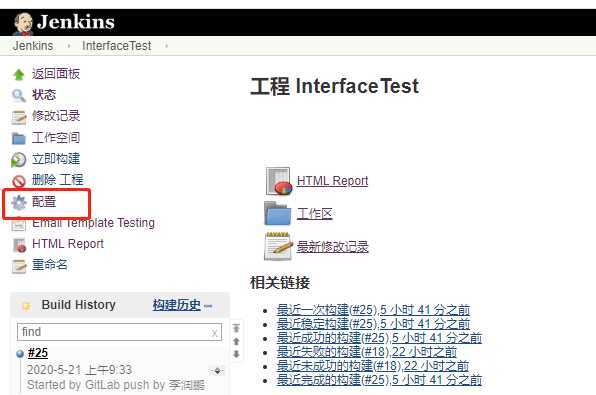This screenshot has width=596, height=395.
Task: Expand the arrow after Jenkins breadcrumb
Action: click(68, 46)
